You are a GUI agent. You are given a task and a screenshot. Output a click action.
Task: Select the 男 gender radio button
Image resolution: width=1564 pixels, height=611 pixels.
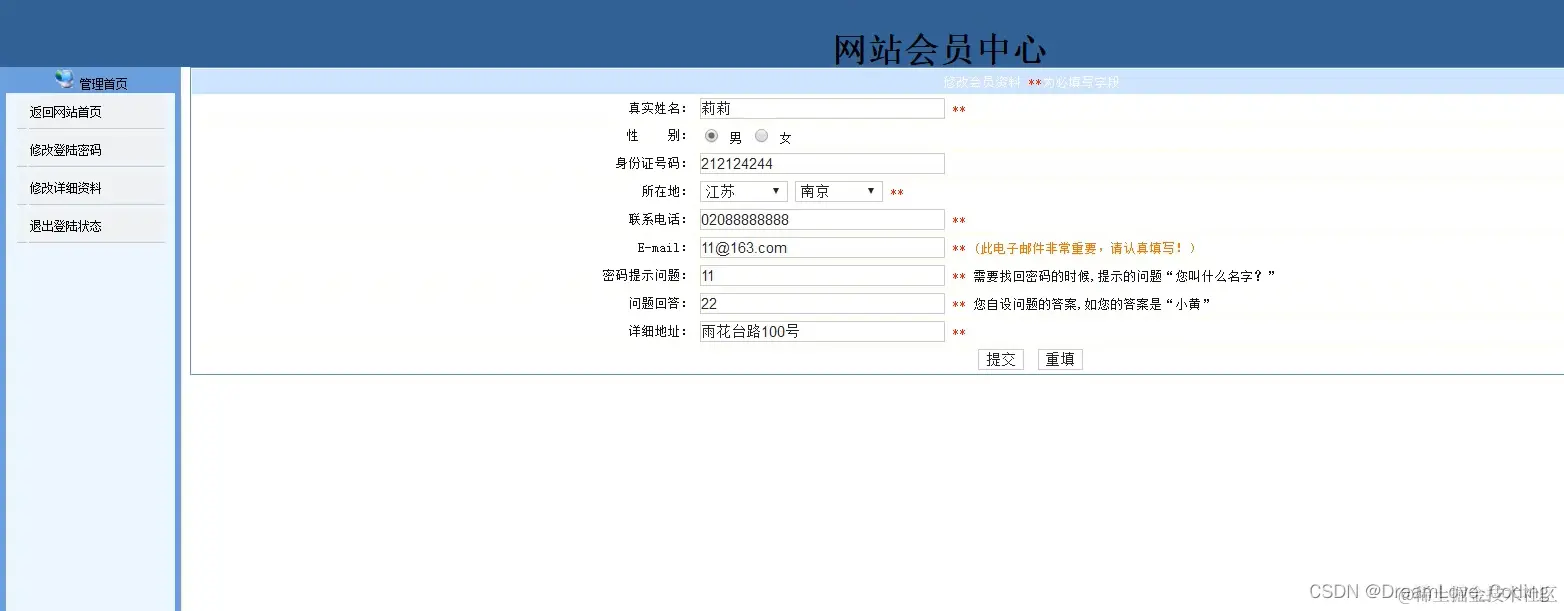[x=712, y=136]
